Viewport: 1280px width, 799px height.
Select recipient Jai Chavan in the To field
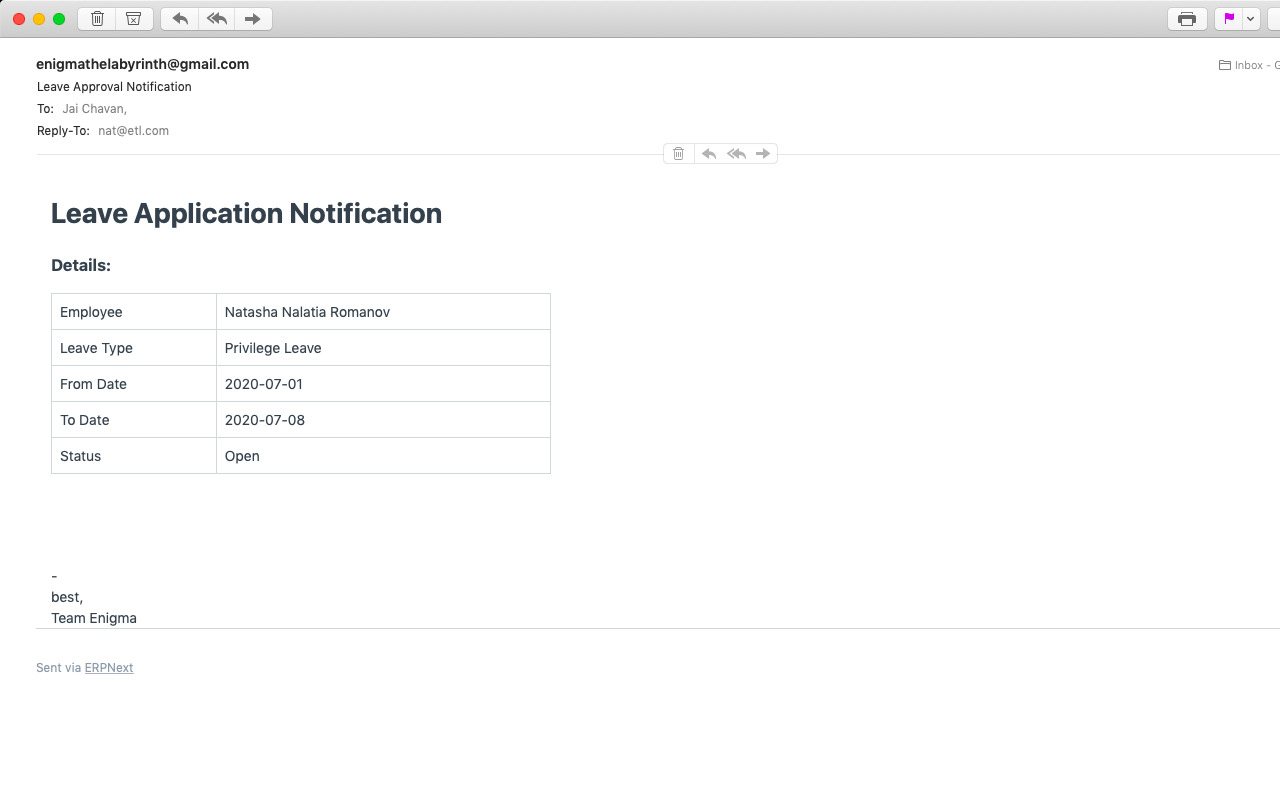[x=93, y=109]
